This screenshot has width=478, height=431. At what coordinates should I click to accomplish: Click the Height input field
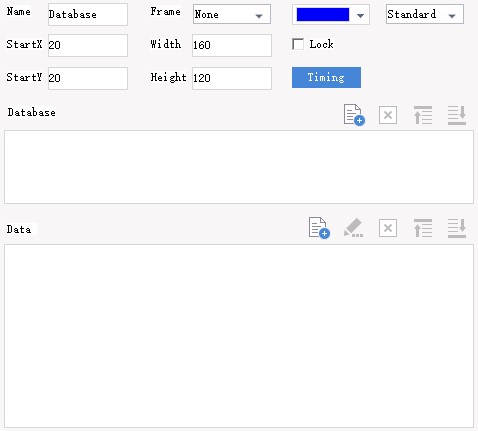point(232,78)
